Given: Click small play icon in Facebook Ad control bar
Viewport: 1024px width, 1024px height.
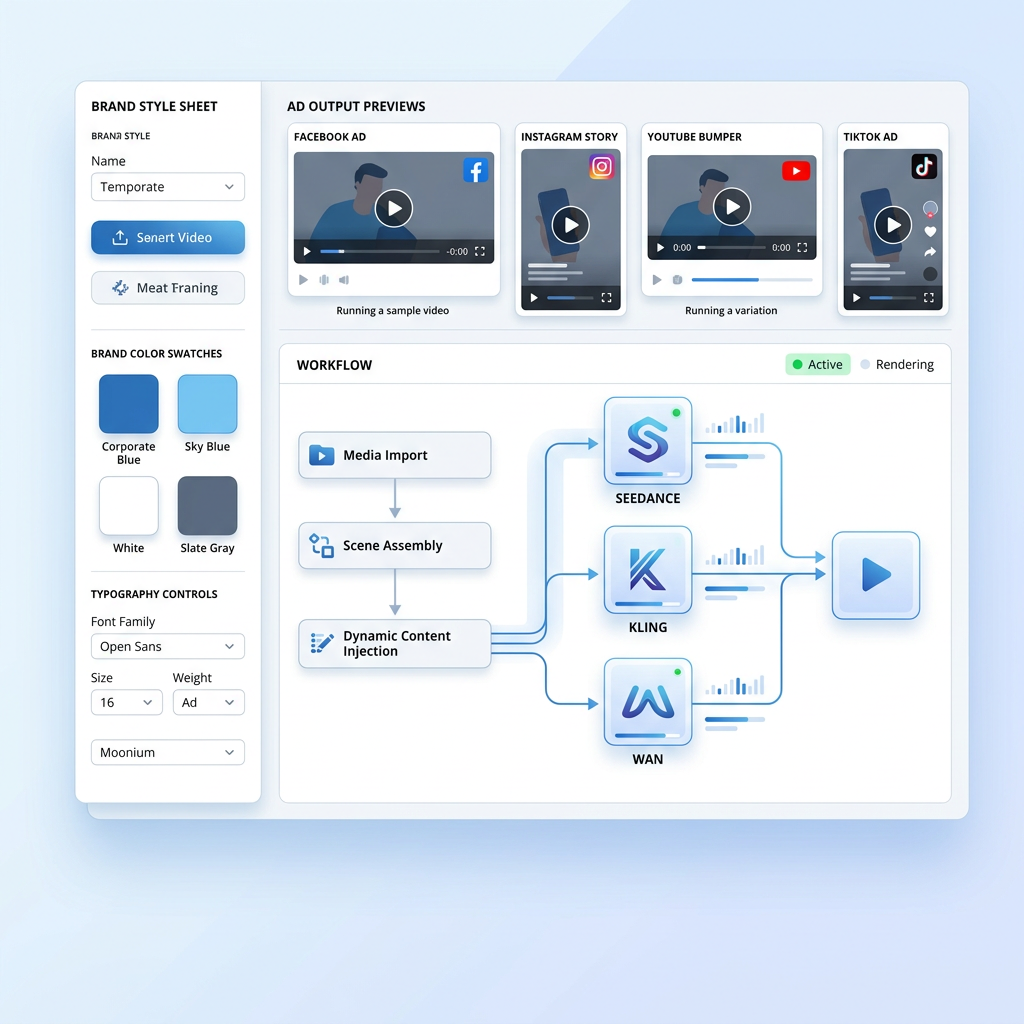Looking at the screenshot, I should coord(307,251).
